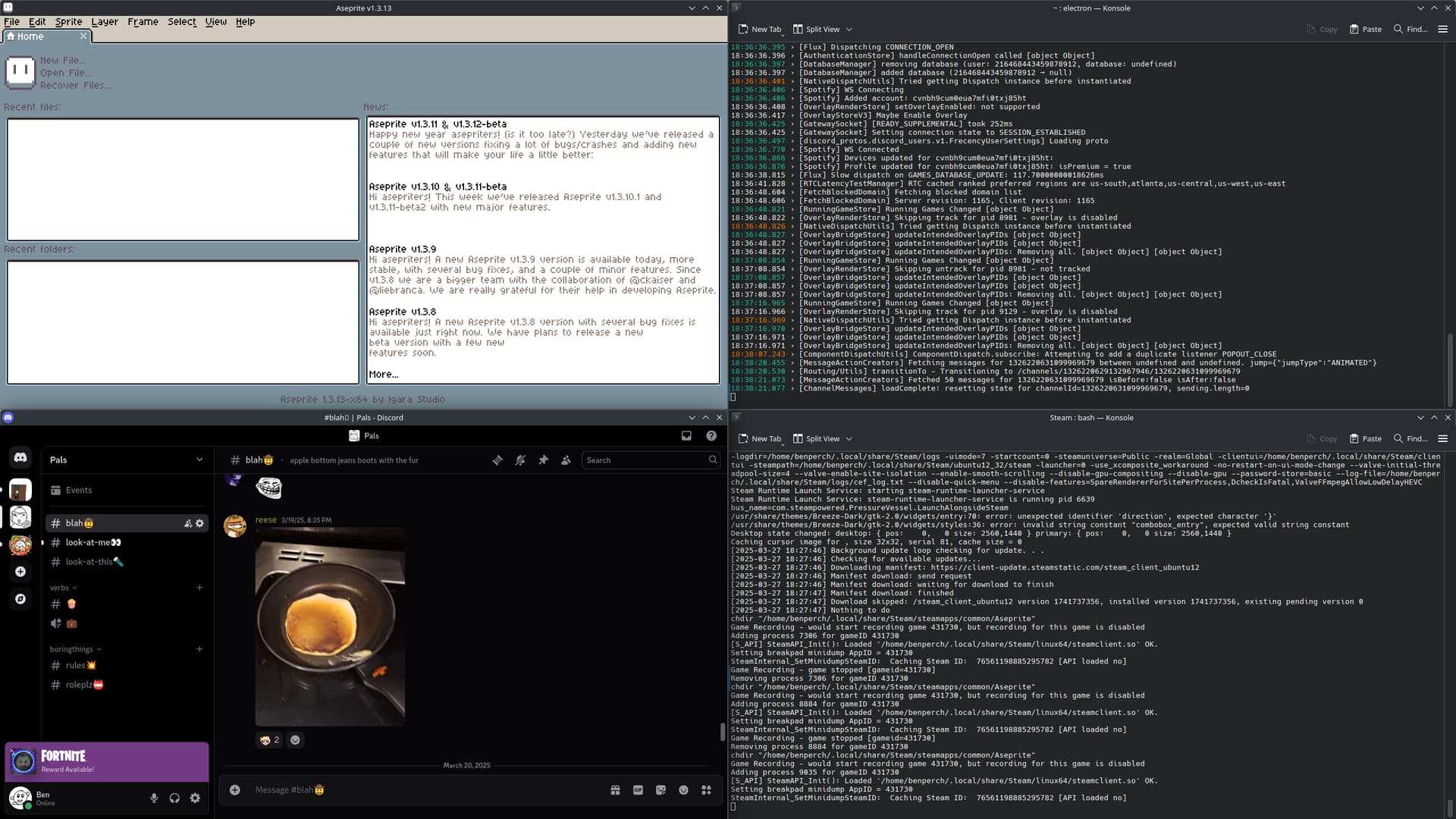
Task: Click New Tab in electron Konsole toolbar
Action: click(x=760, y=29)
